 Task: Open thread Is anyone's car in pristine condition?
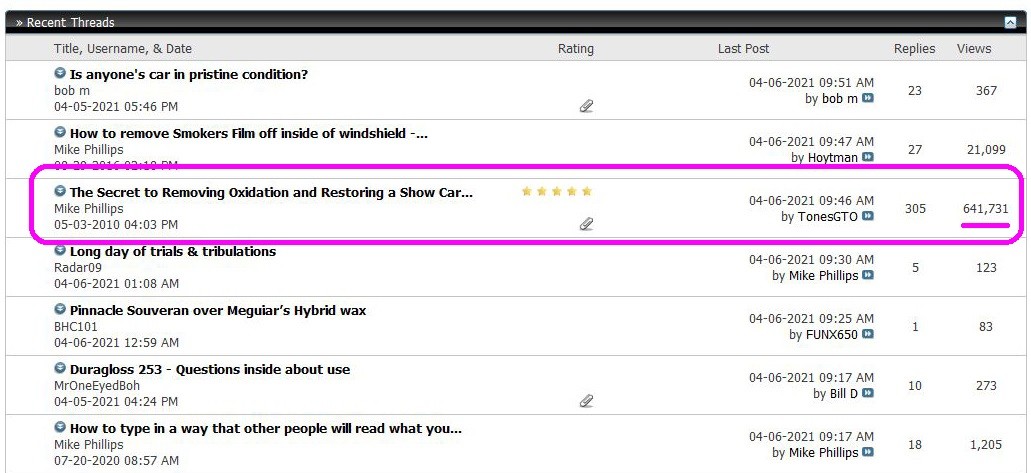pyautogui.click(x=189, y=74)
